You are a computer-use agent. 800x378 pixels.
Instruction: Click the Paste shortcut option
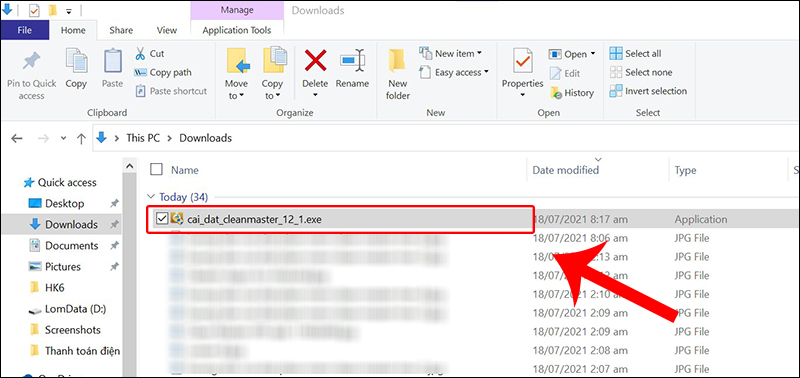pos(171,91)
